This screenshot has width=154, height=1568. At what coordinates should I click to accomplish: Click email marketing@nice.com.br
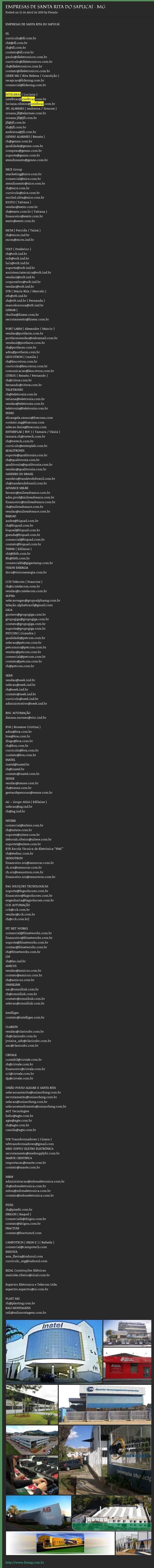tap(23, 174)
